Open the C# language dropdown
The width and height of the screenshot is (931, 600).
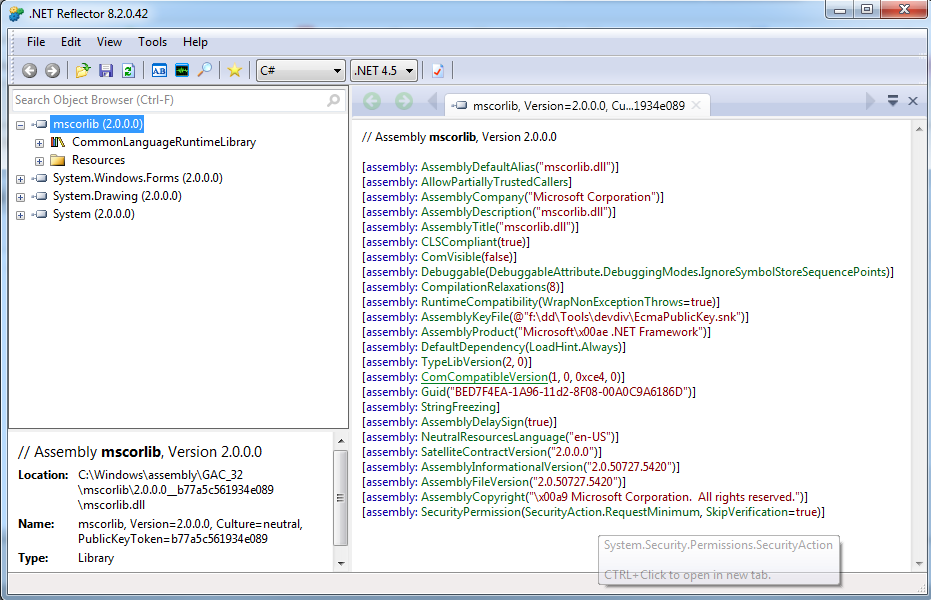click(x=301, y=71)
